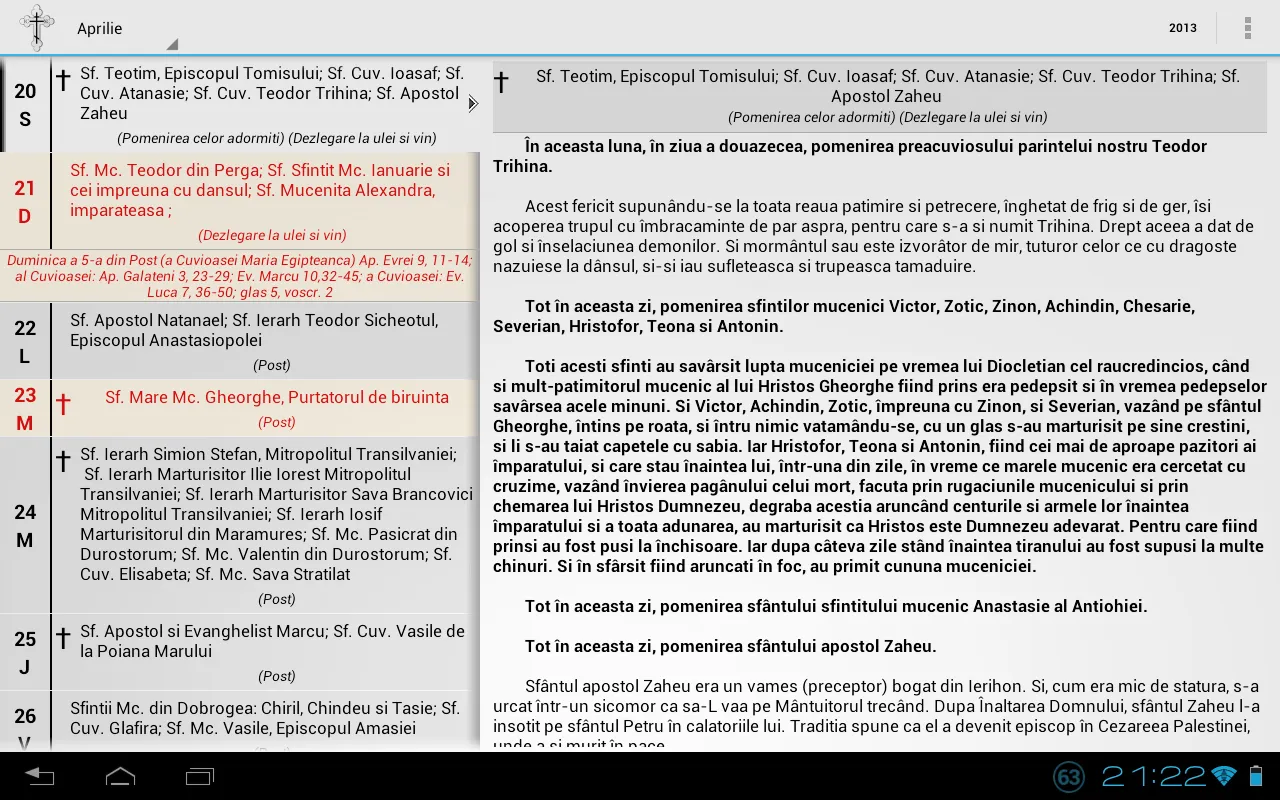Tap the line pomenirea sfântului apostol Zaheu
The image size is (1280, 800).
click(x=731, y=646)
